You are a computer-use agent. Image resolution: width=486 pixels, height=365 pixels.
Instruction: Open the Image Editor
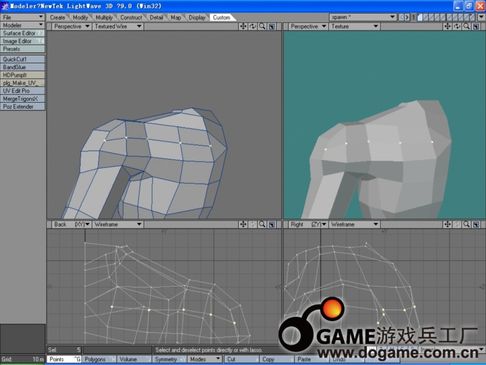point(22,41)
